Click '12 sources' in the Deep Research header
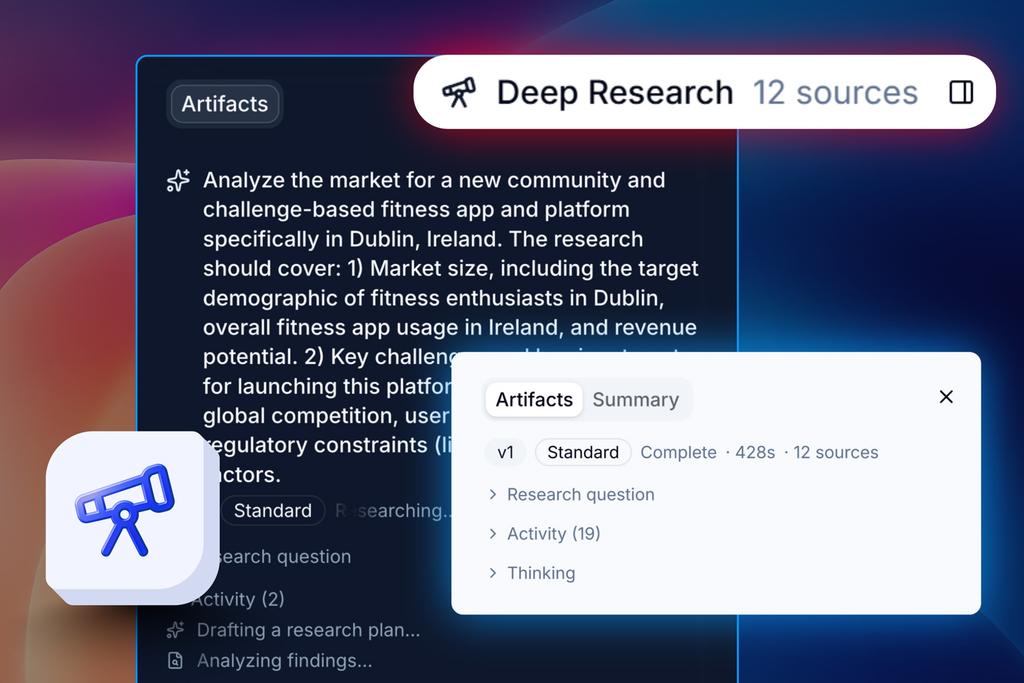Viewport: 1024px width, 683px height. pos(835,93)
